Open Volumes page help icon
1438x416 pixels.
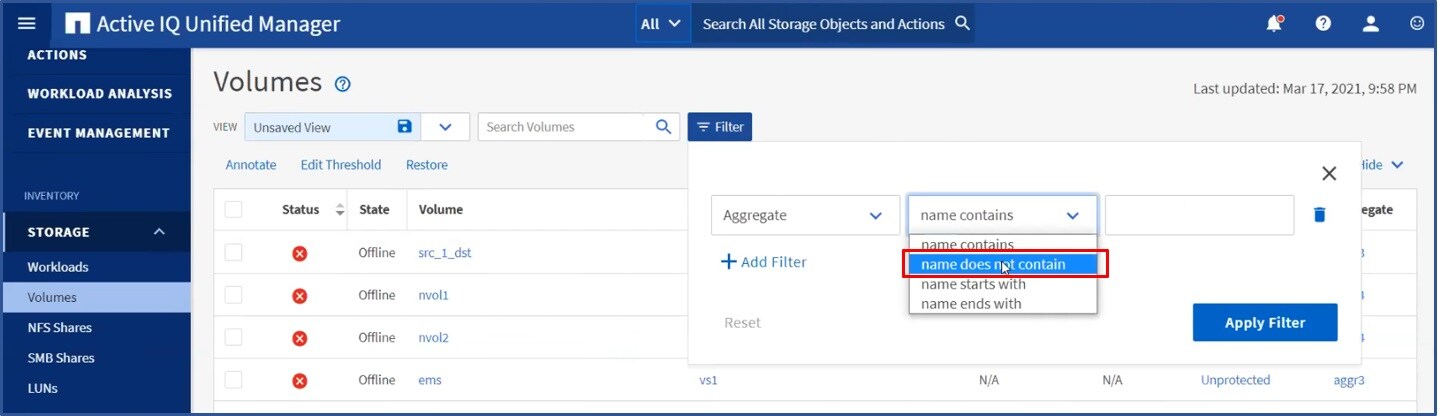(342, 84)
